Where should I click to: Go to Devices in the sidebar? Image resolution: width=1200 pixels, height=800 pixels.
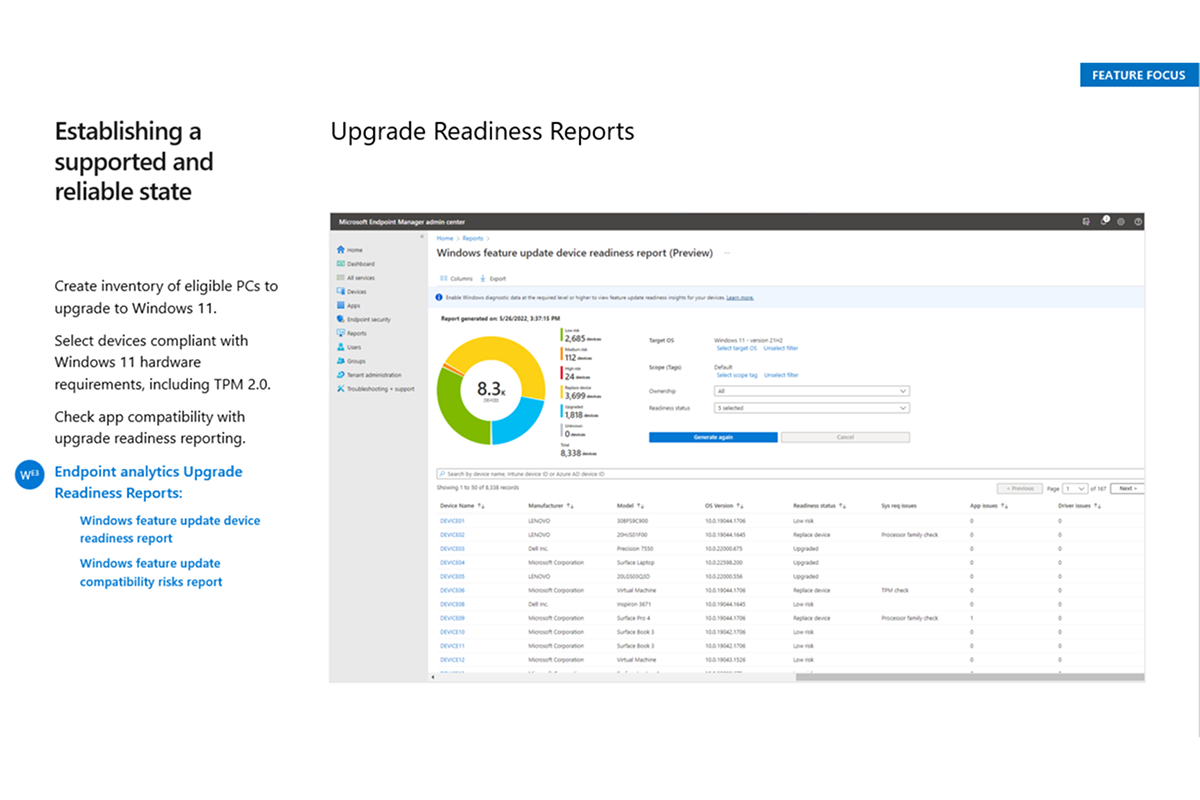352,292
